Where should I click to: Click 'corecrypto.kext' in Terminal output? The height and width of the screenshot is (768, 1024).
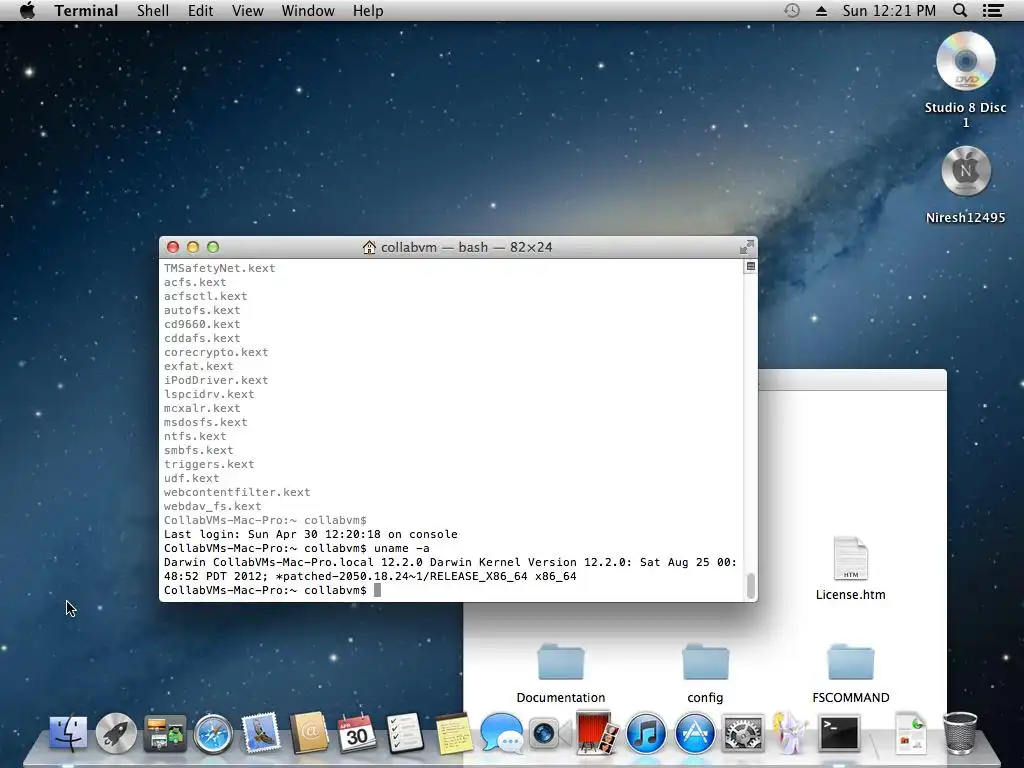coord(216,352)
